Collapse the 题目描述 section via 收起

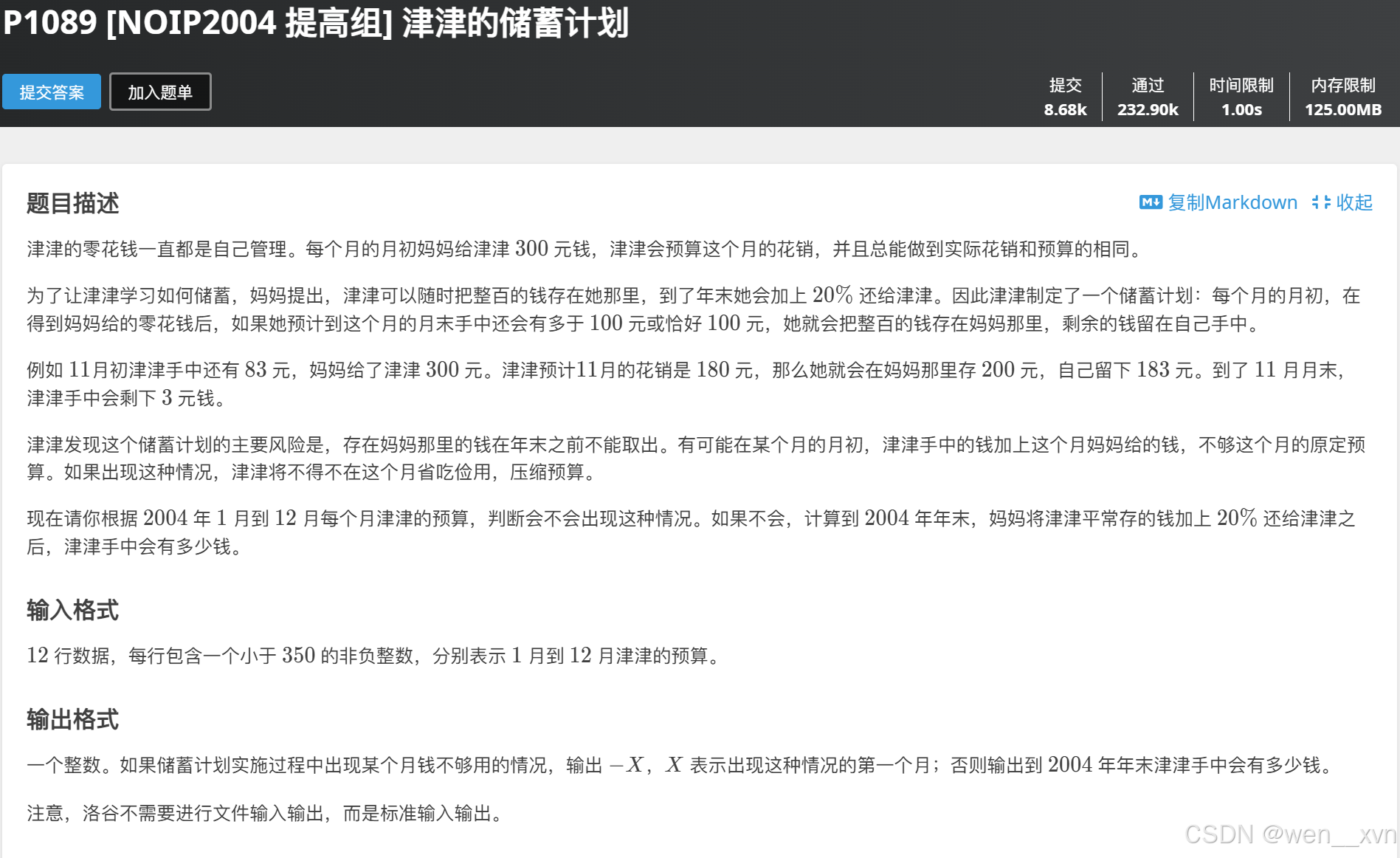[1354, 202]
